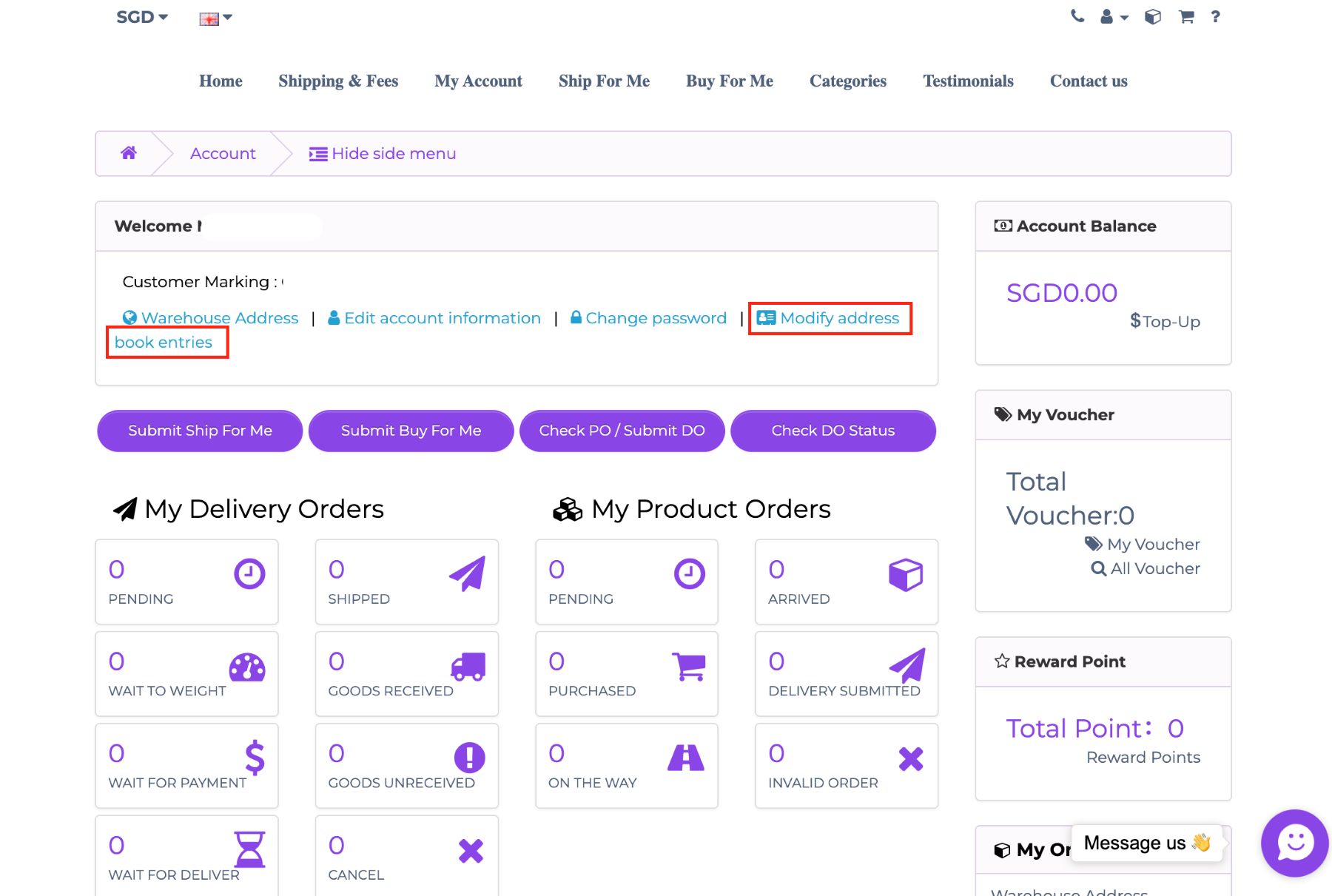Click the home icon in breadcrumb
Image resolution: width=1332 pixels, height=896 pixels.
(x=129, y=153)
